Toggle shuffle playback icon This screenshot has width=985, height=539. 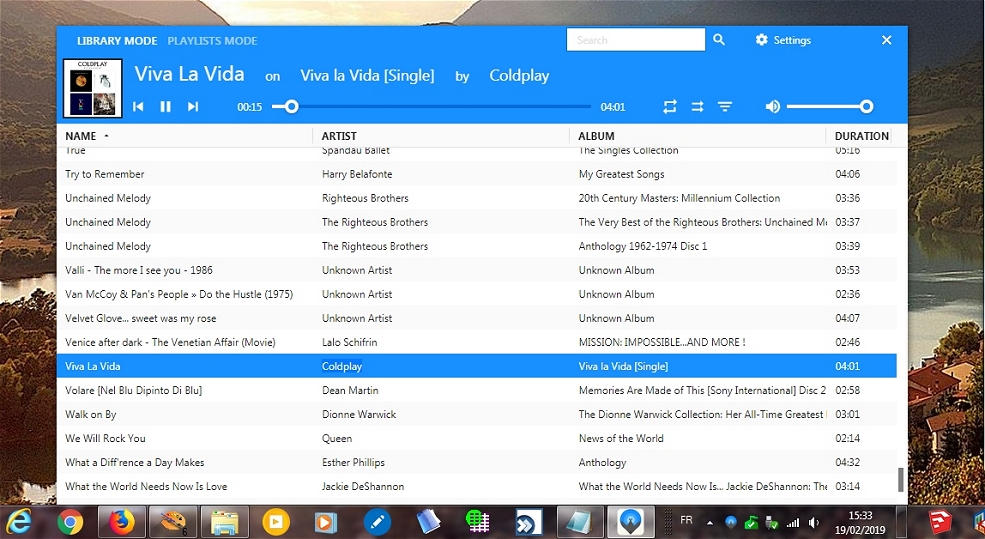pos(697,107)
